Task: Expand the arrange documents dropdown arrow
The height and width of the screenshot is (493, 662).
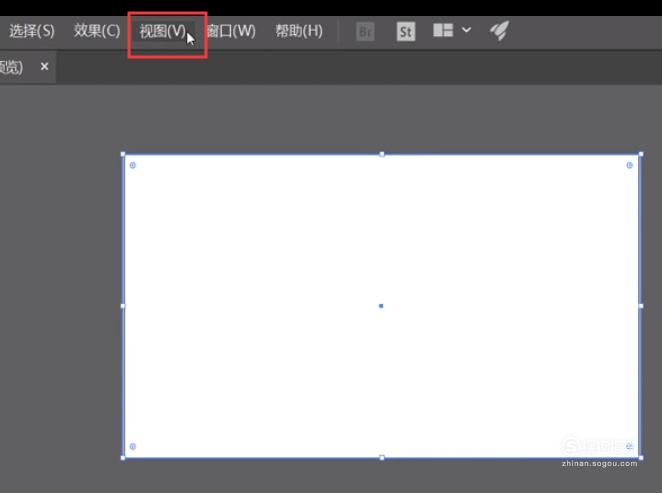Action: pyautogui.click(x=467, y=30)
